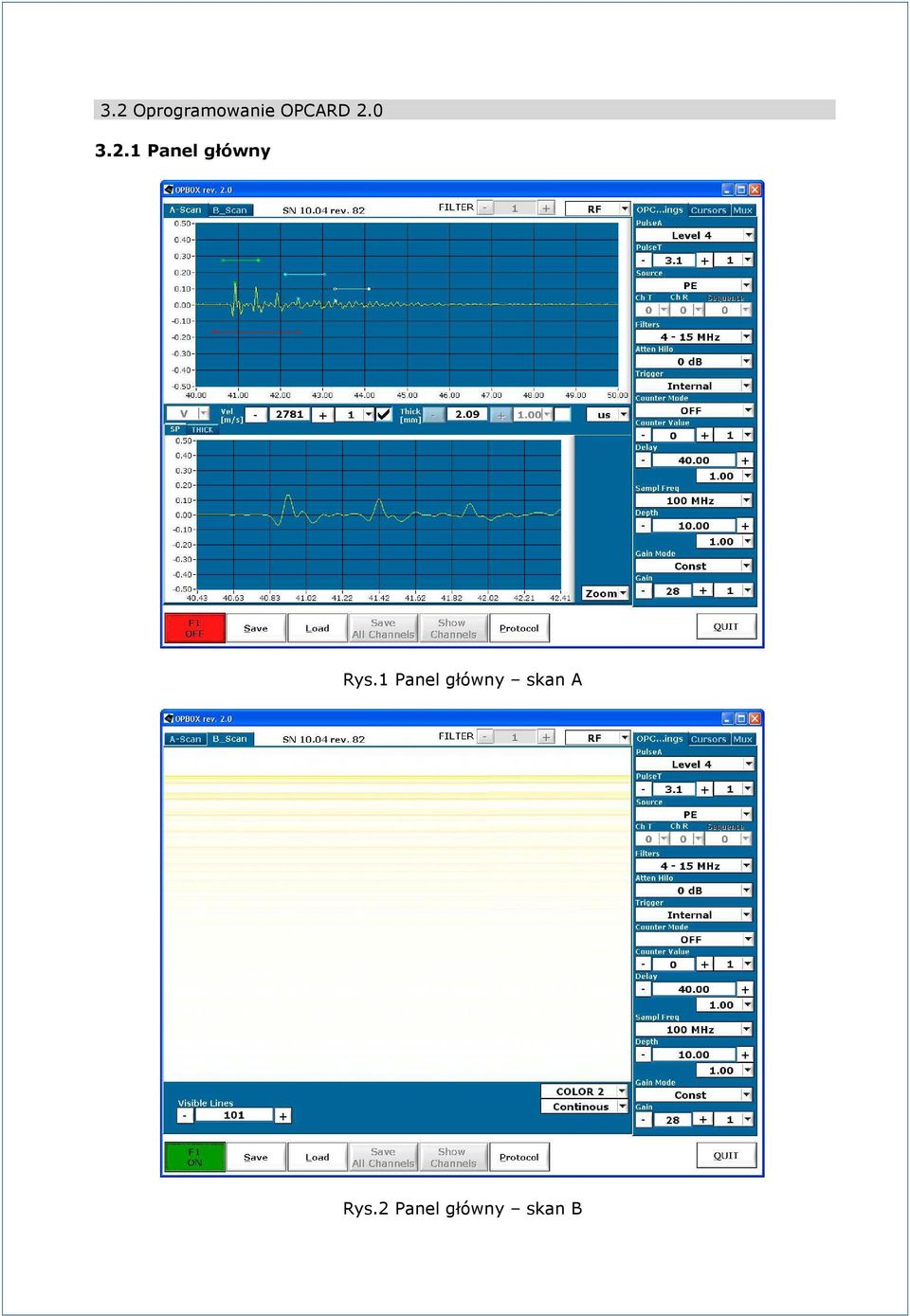The height and width of the screenshot is (1316, 910).
Task: Decrease FILTER with minus in scan A window
Action: click(485, 207)
